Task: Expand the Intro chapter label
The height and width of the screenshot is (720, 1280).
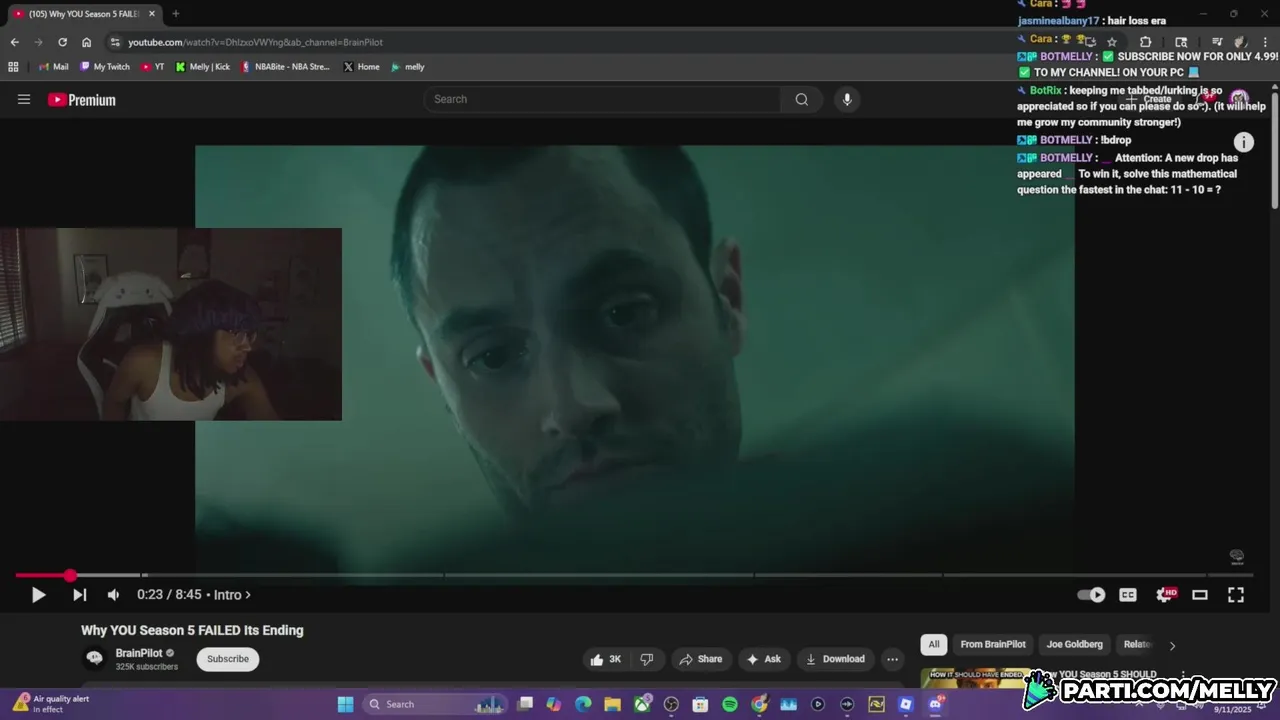Action: [x=232, y=595]
